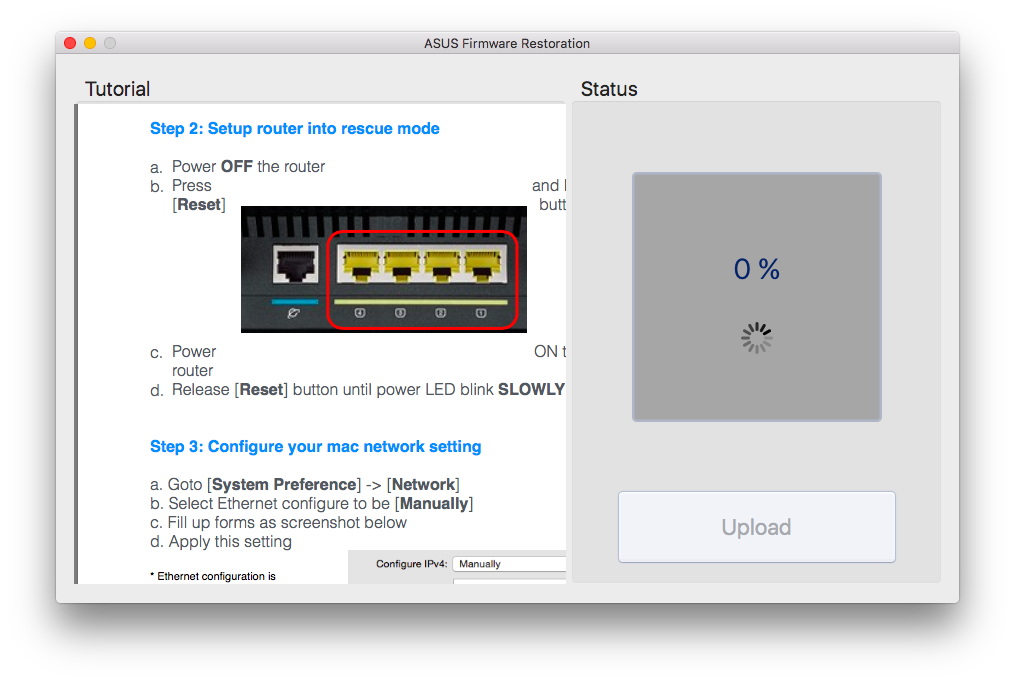The image size is (1015, 683).
Task: Click the Upload button
Action: coord(757,526)
